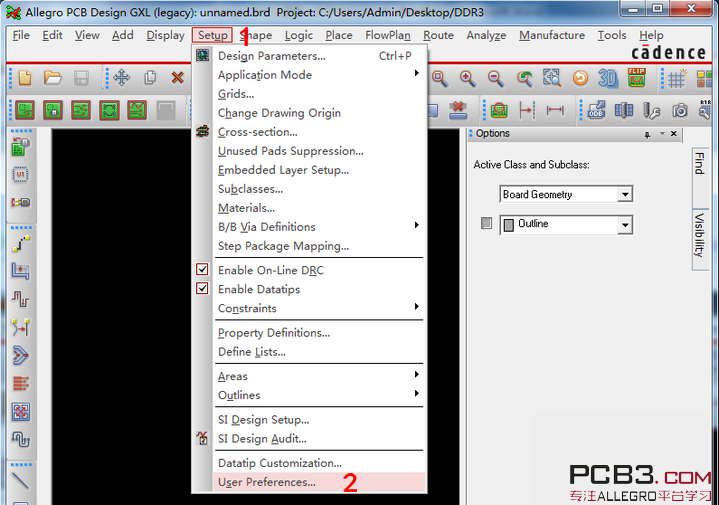Open the Route menu
This screenshot has height=505, width=719.
438,35
